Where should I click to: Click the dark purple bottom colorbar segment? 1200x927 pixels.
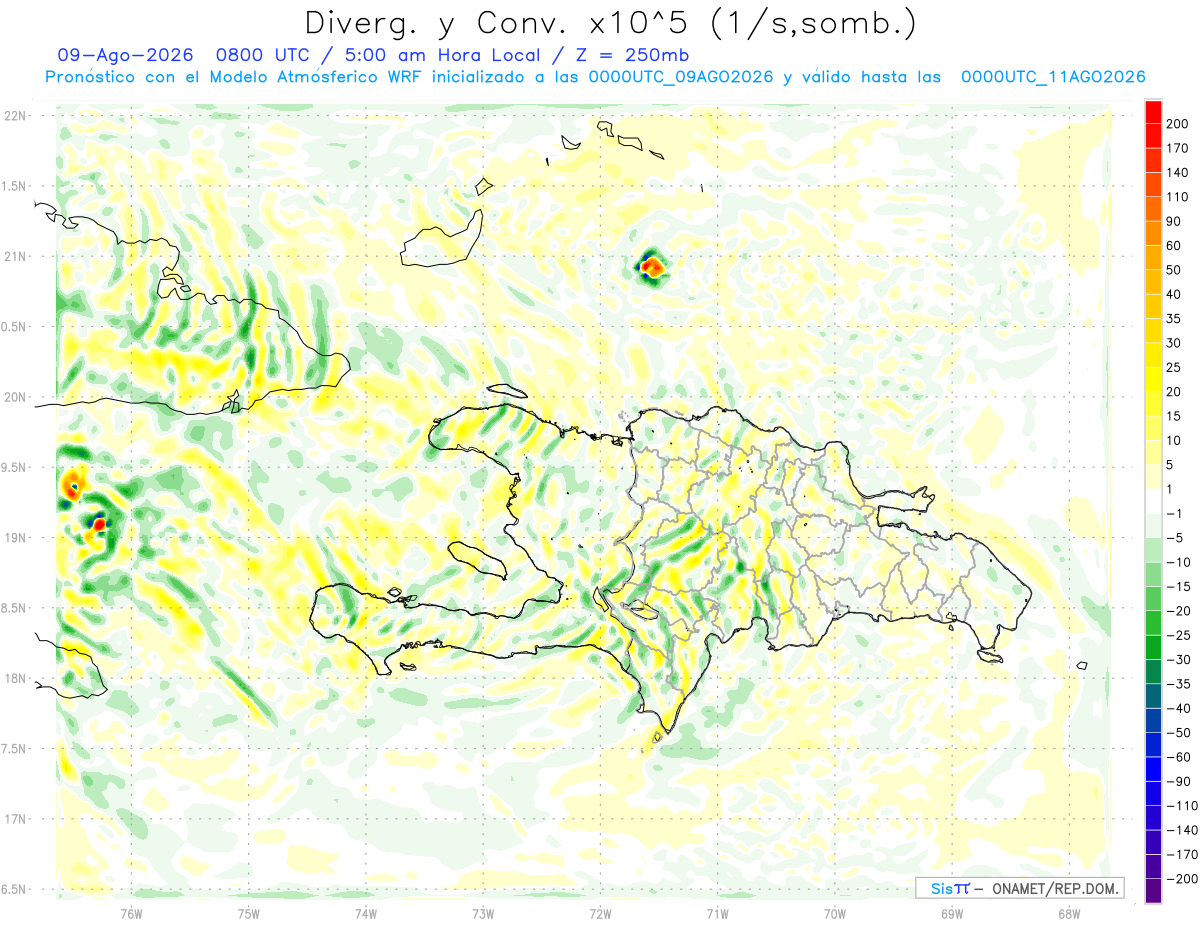click(x=1153, y=891)
